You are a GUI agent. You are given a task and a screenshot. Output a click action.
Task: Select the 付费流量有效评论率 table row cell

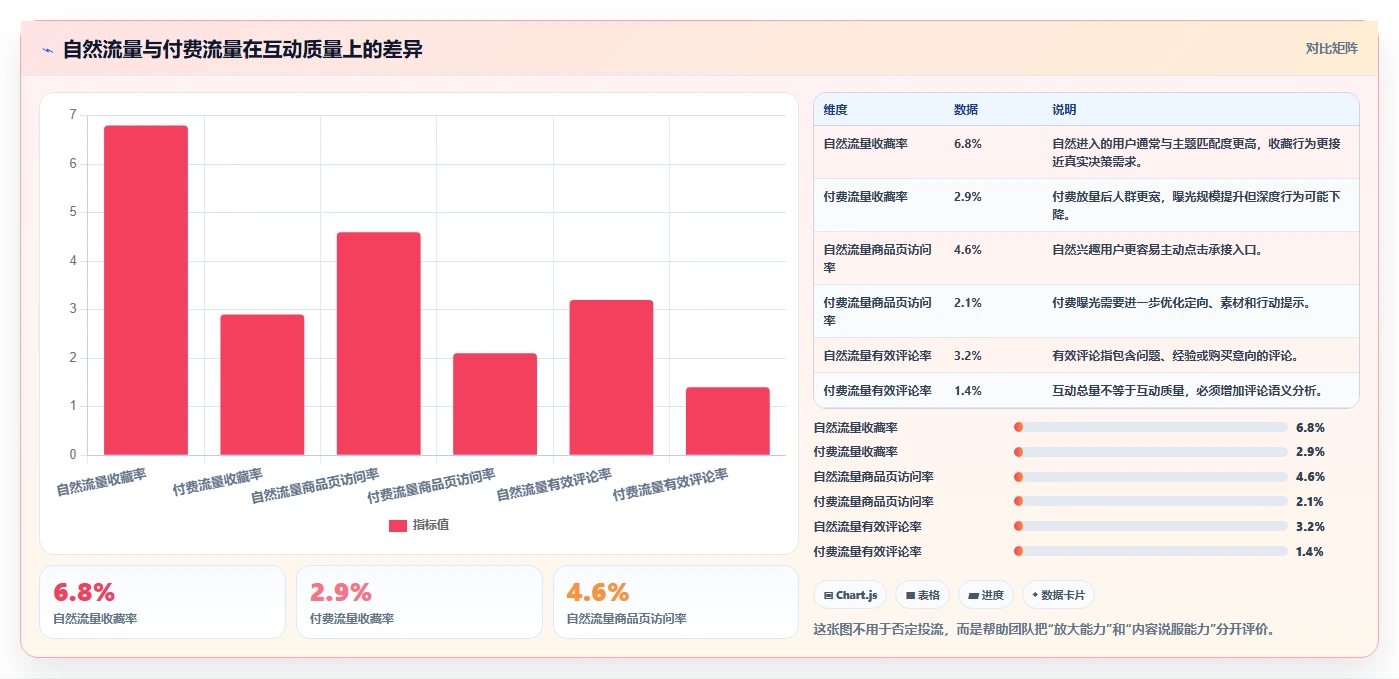878,390
